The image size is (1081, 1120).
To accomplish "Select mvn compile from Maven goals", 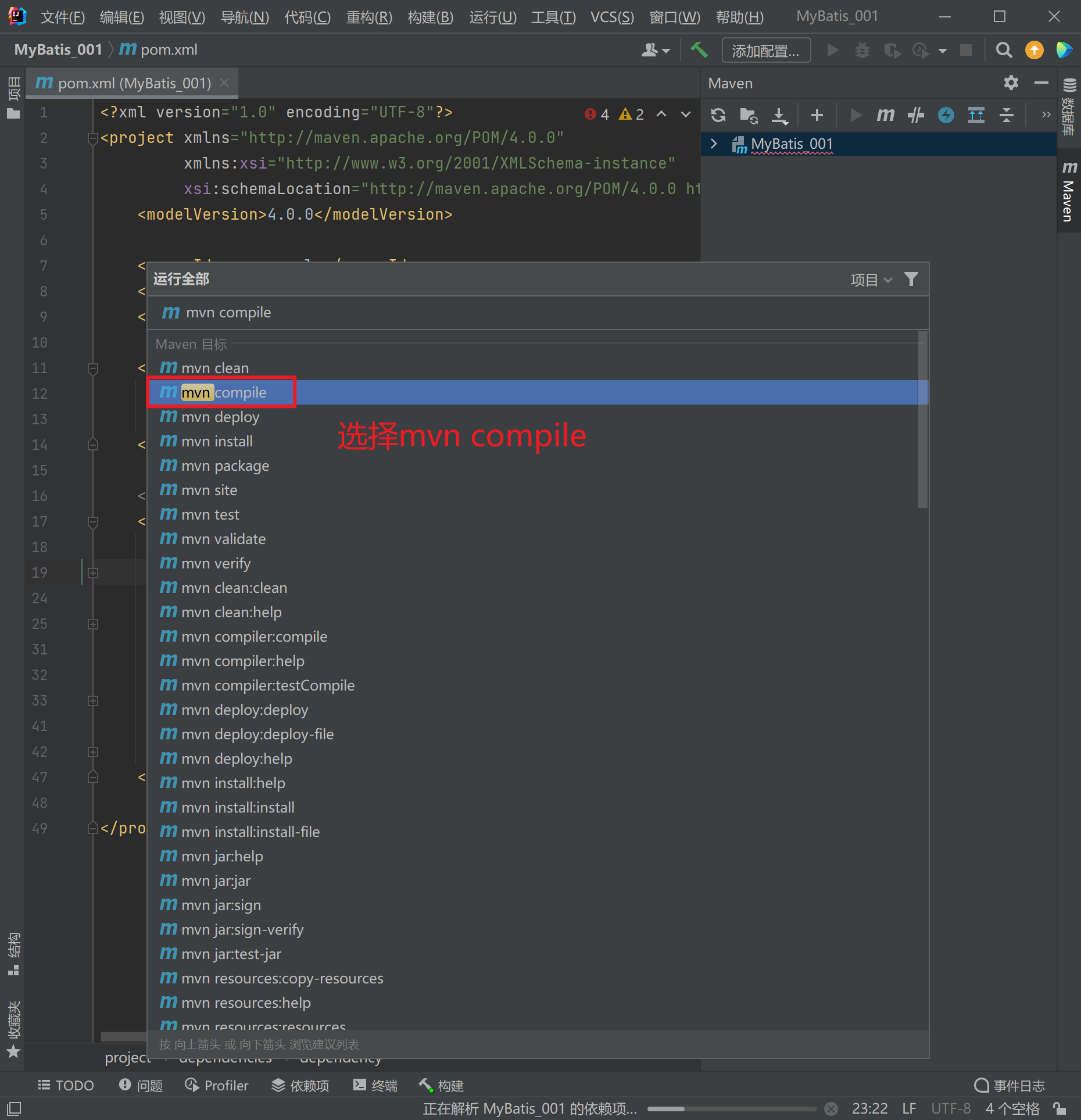I will 538,392.
